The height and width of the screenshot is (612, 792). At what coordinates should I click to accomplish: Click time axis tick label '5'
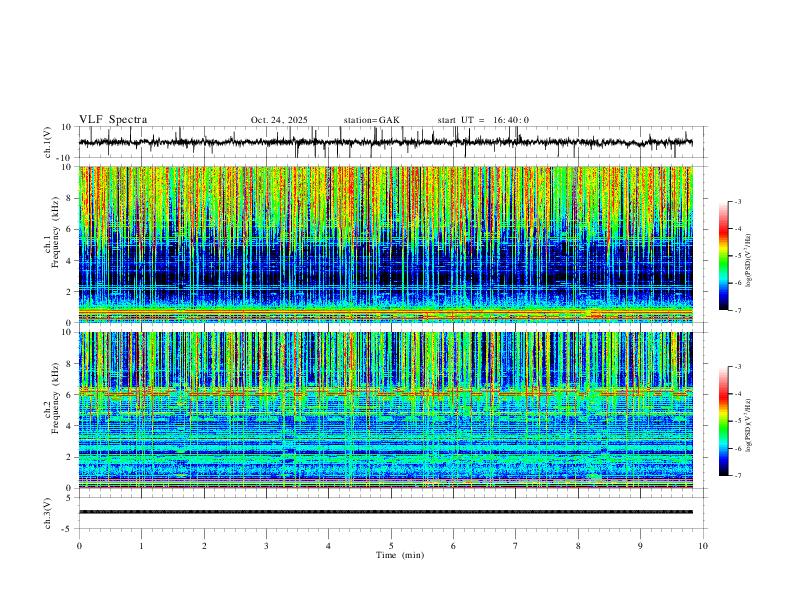391,546
